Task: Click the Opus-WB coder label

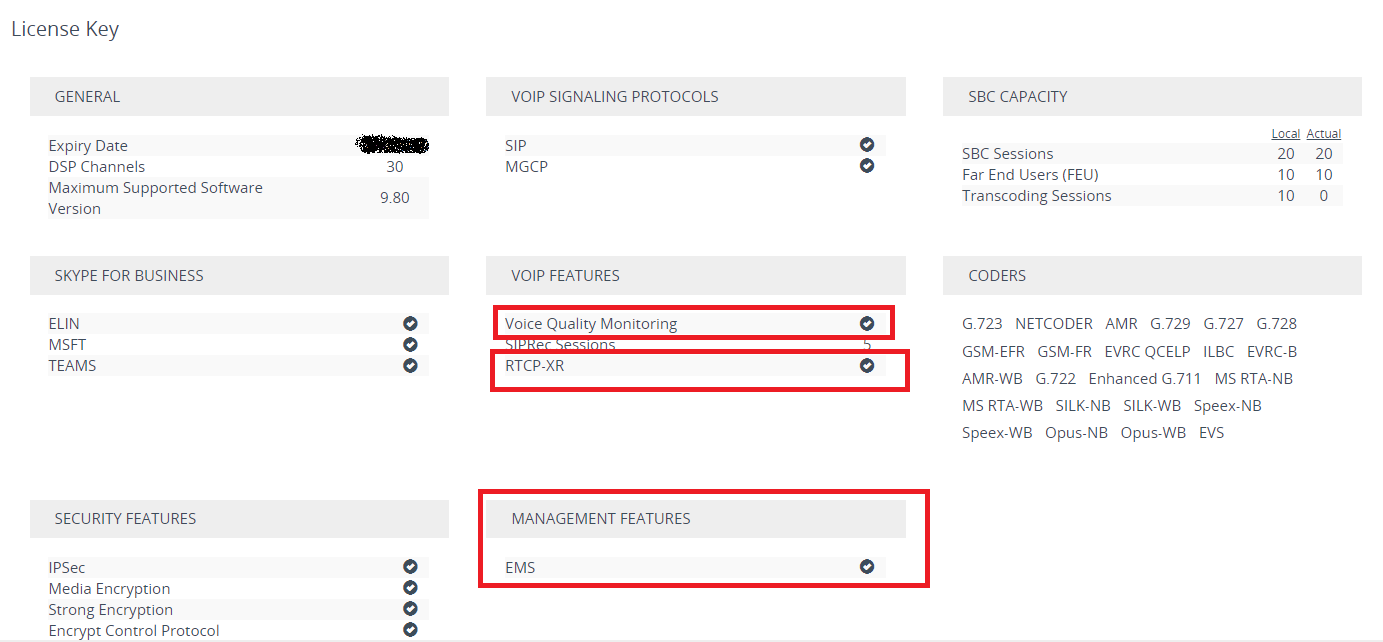Action: pyautogui.click(x=1153, y=433)
